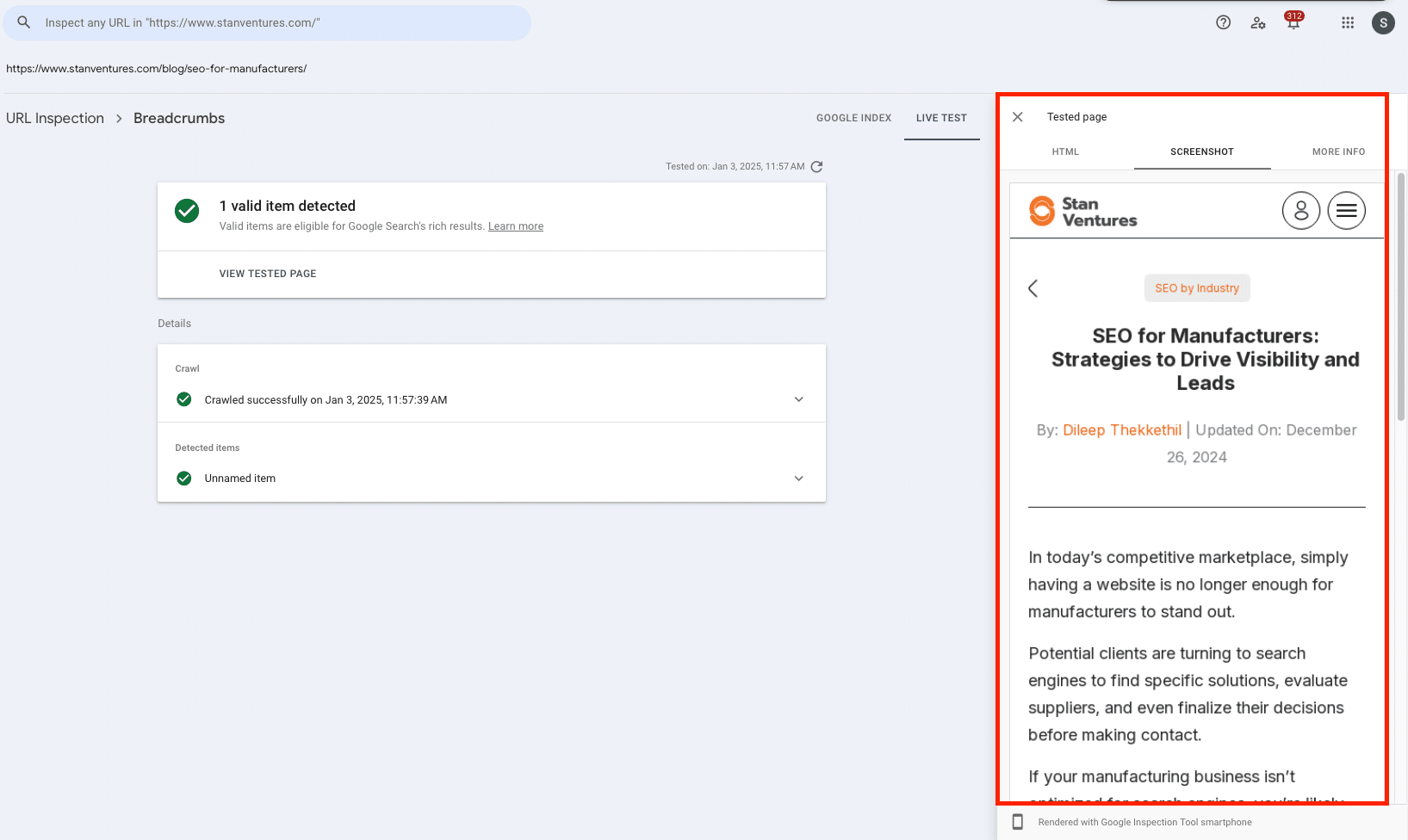
Task: Open the account avatar labeled S
Action: [1383, 22]
